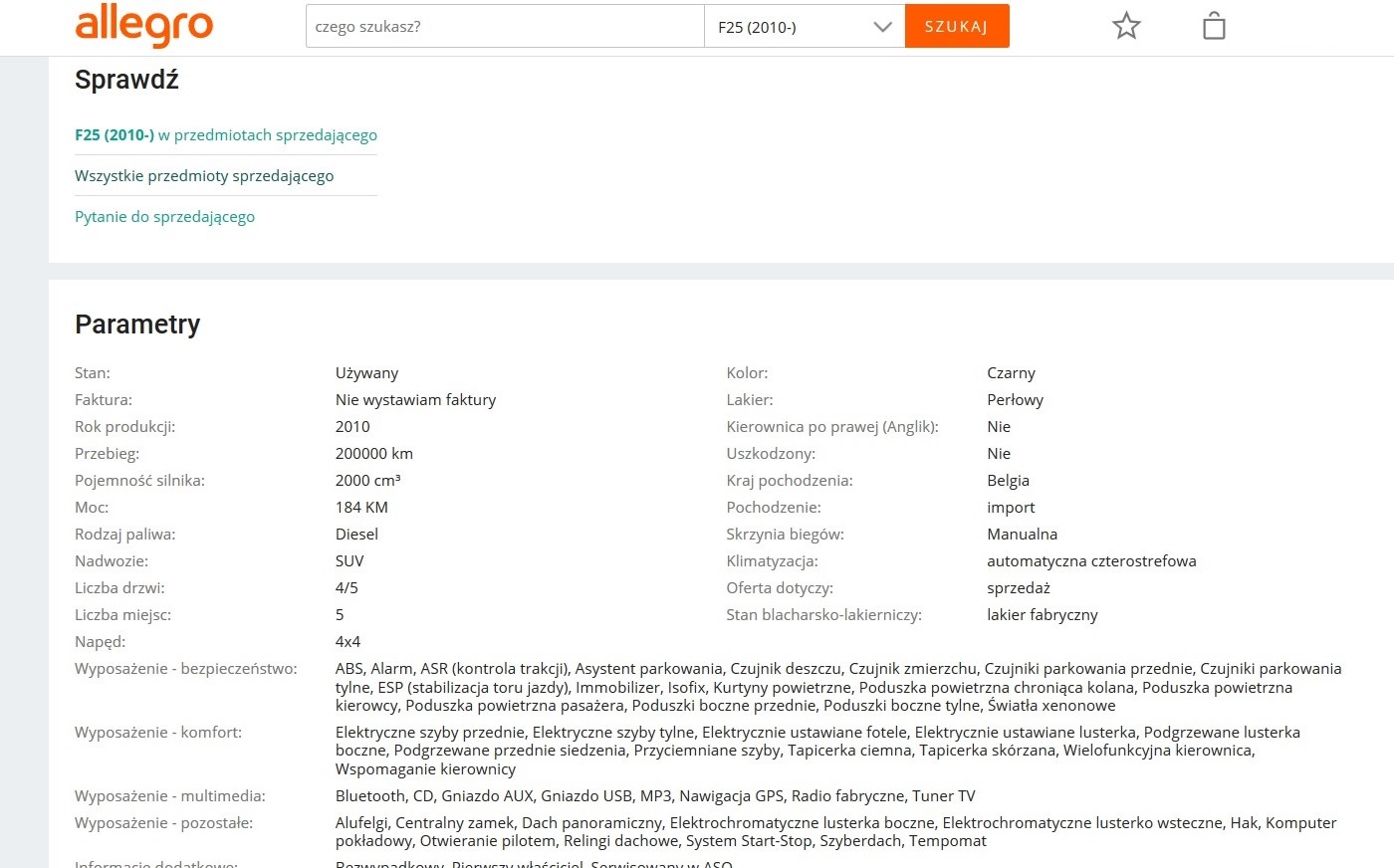Click the orange SZUKAJ button
1394x868 pixels.
tap(957, 27)
